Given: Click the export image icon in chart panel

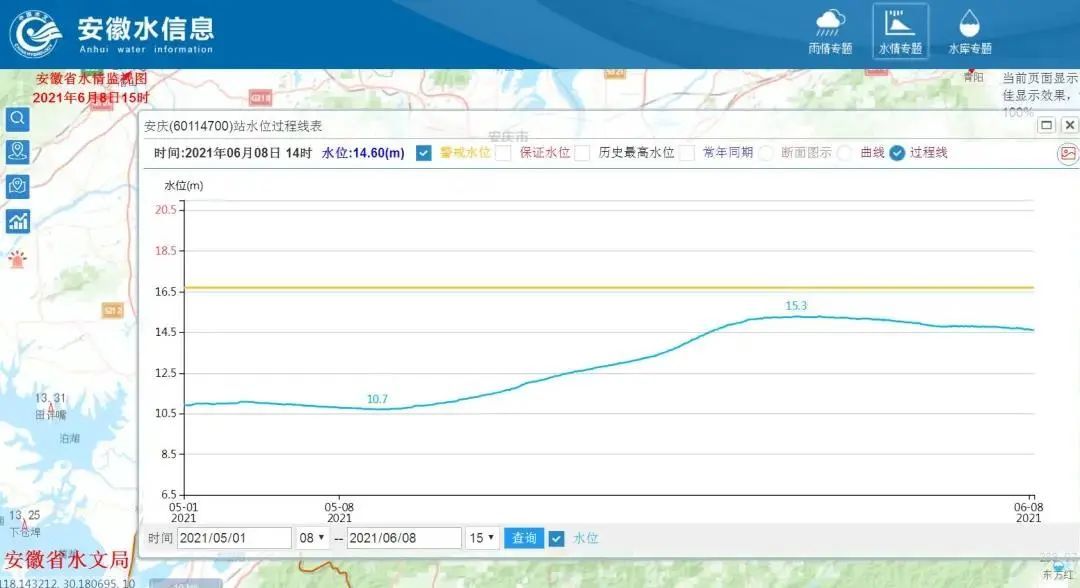Looking at the screenshot, I should (1068, 153).
